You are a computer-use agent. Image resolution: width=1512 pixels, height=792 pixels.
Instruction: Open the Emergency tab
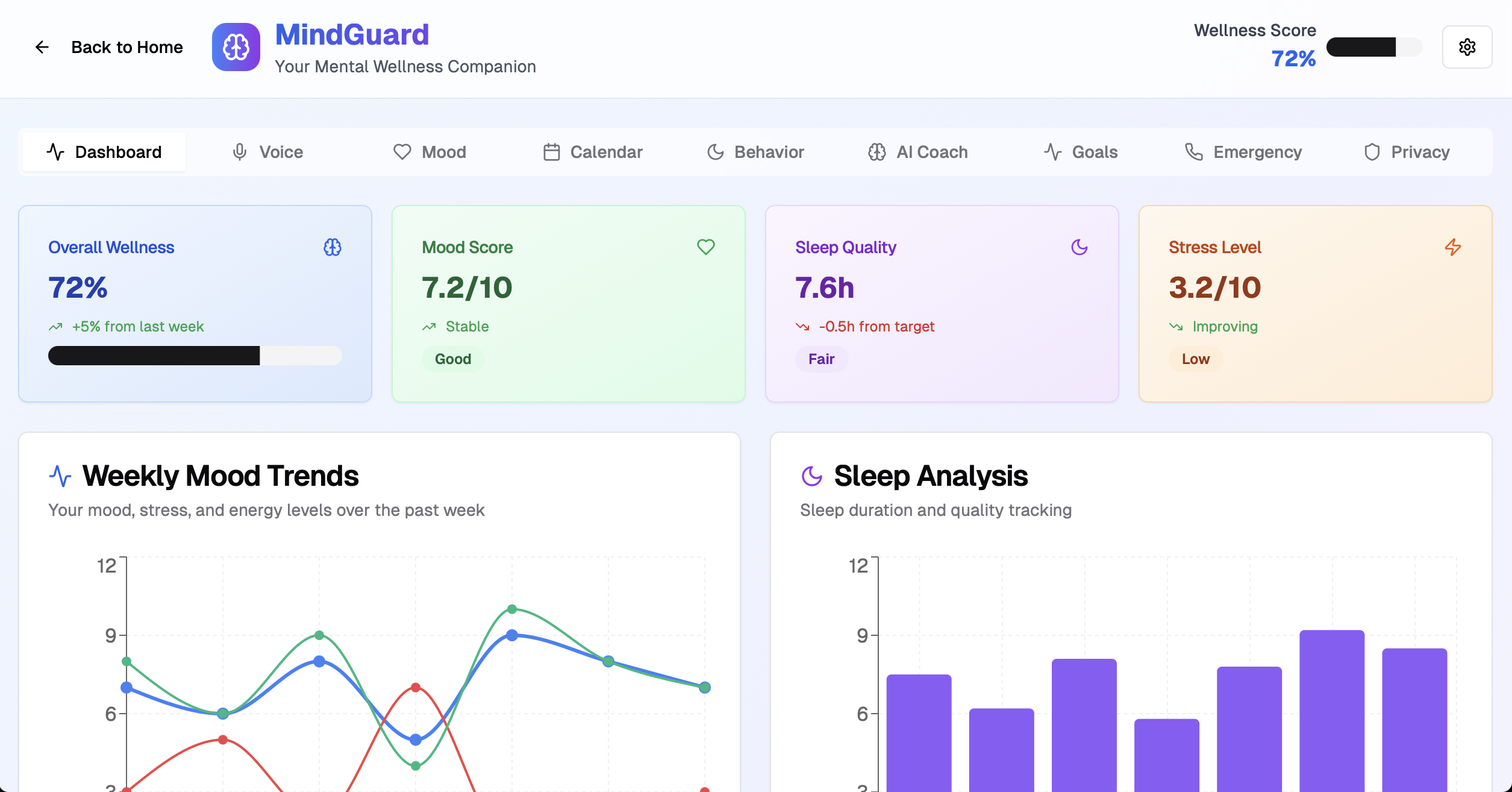[x=1243, y=152]
